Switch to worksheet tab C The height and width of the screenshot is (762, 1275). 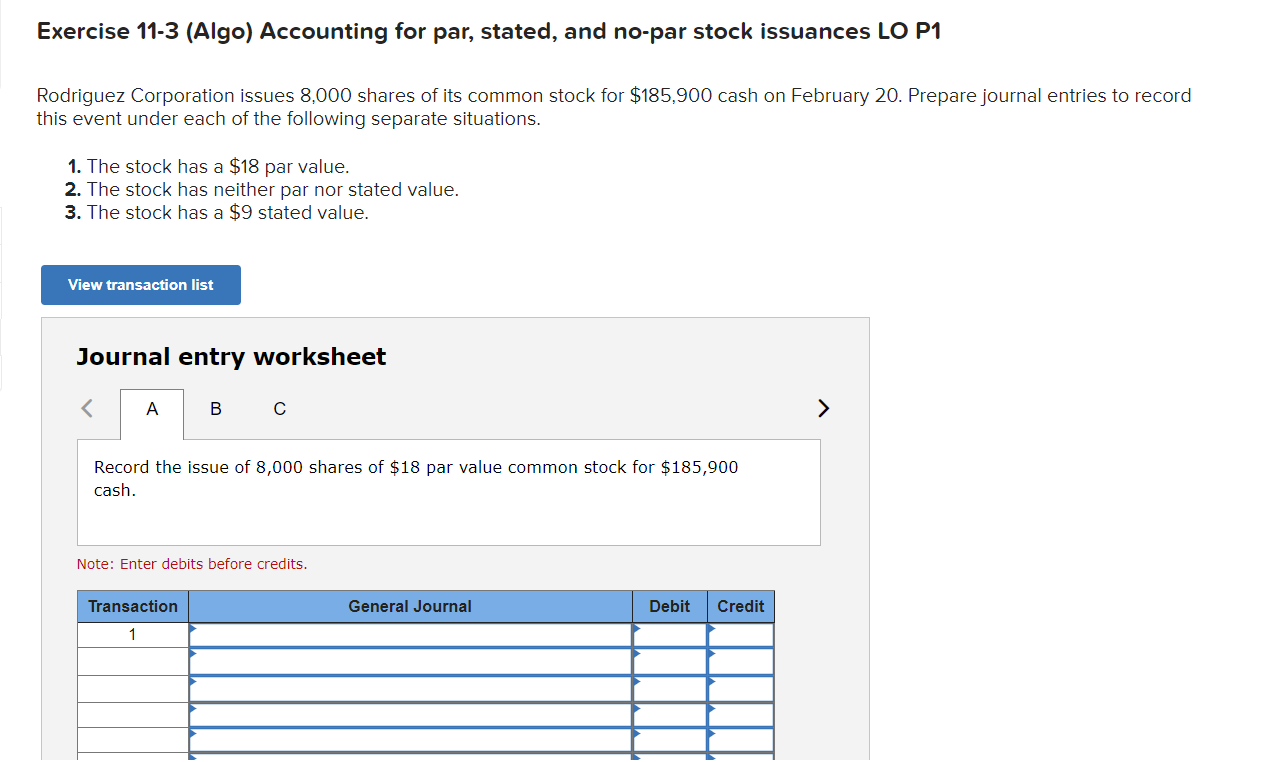point(280,409)
